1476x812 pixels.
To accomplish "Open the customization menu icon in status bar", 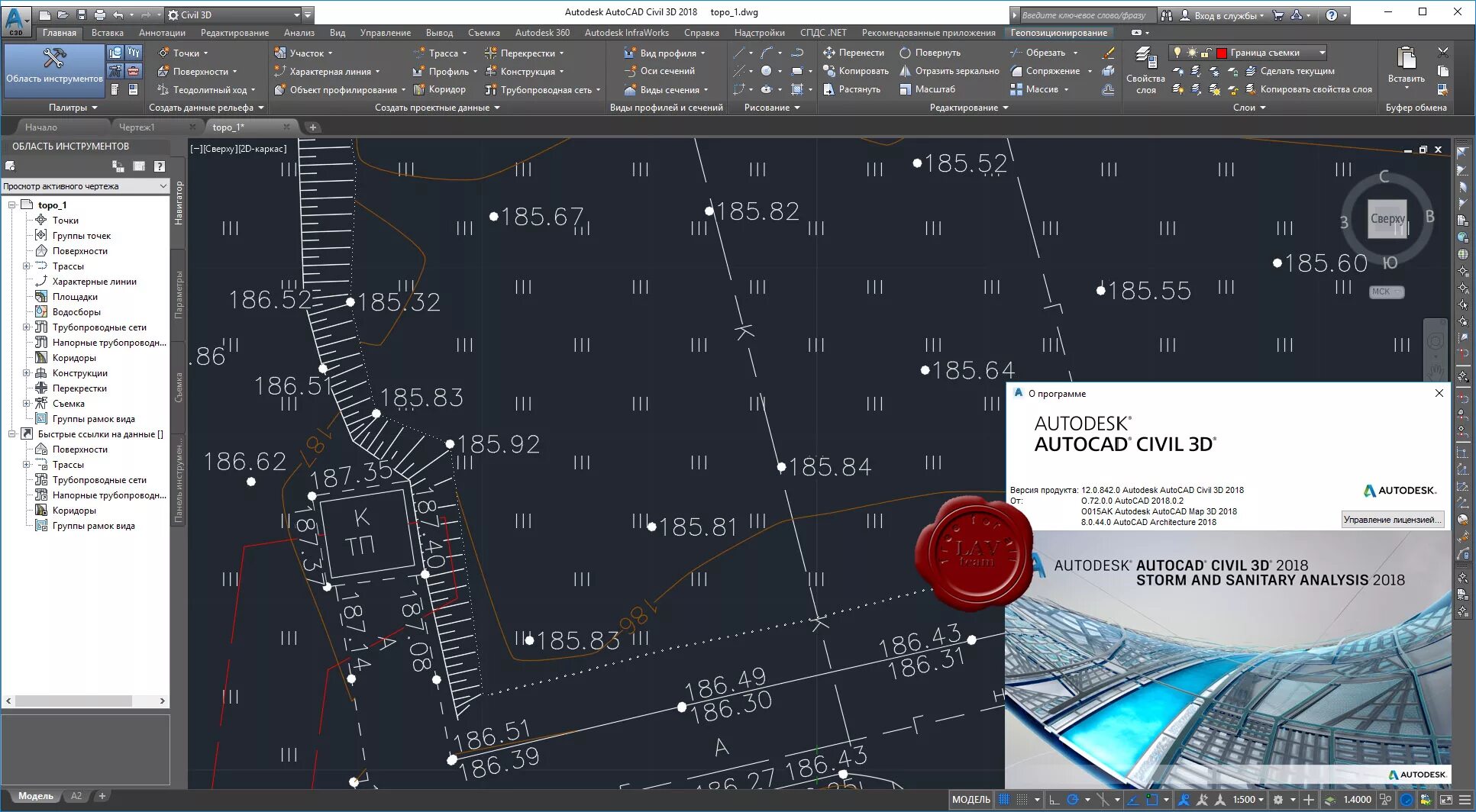I will click(x=1465, y=800).
